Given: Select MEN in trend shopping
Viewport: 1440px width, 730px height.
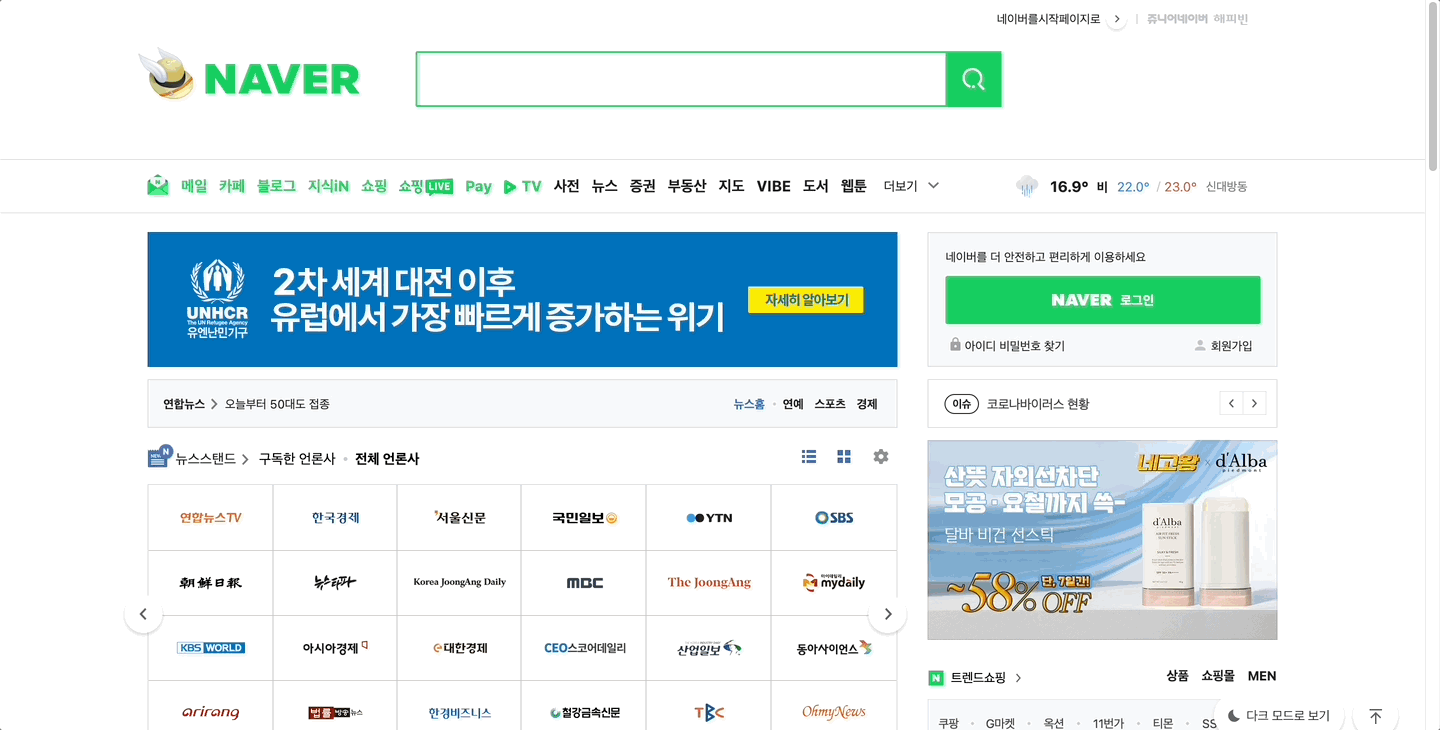Looking at the screenshot, I should [x=1262, y=676].
